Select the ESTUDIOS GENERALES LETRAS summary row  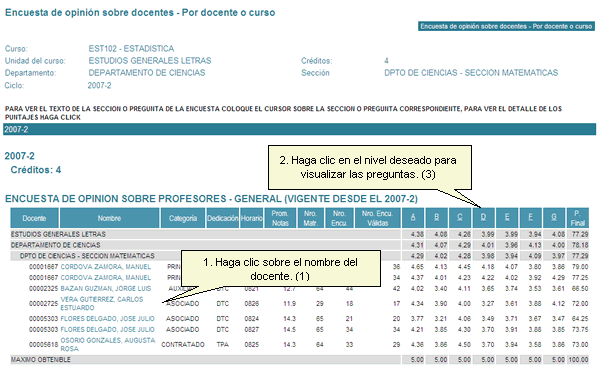pyautogui.click(x=300, y=234)
